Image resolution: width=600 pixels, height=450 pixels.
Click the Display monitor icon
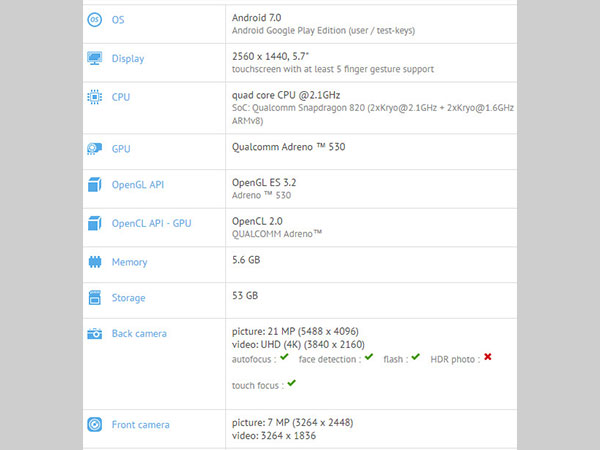coord(95,59)
